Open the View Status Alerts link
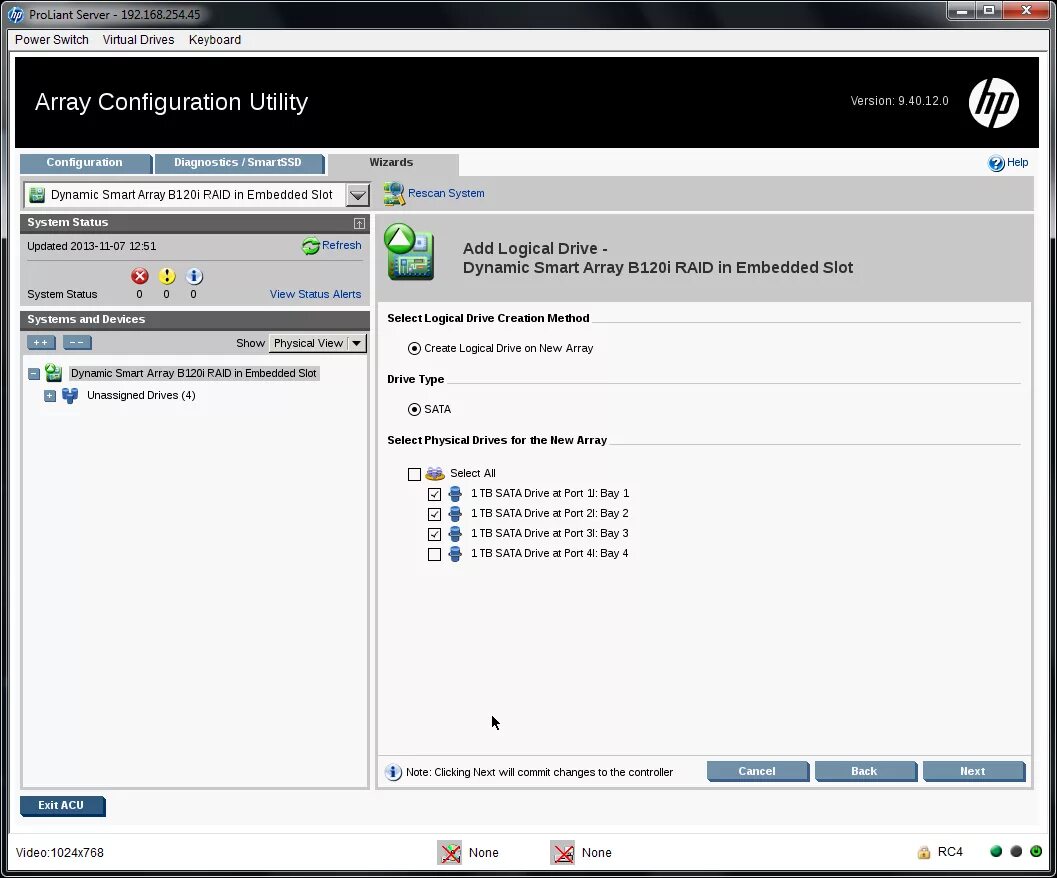1057x878 pixels. pos(315,294)
